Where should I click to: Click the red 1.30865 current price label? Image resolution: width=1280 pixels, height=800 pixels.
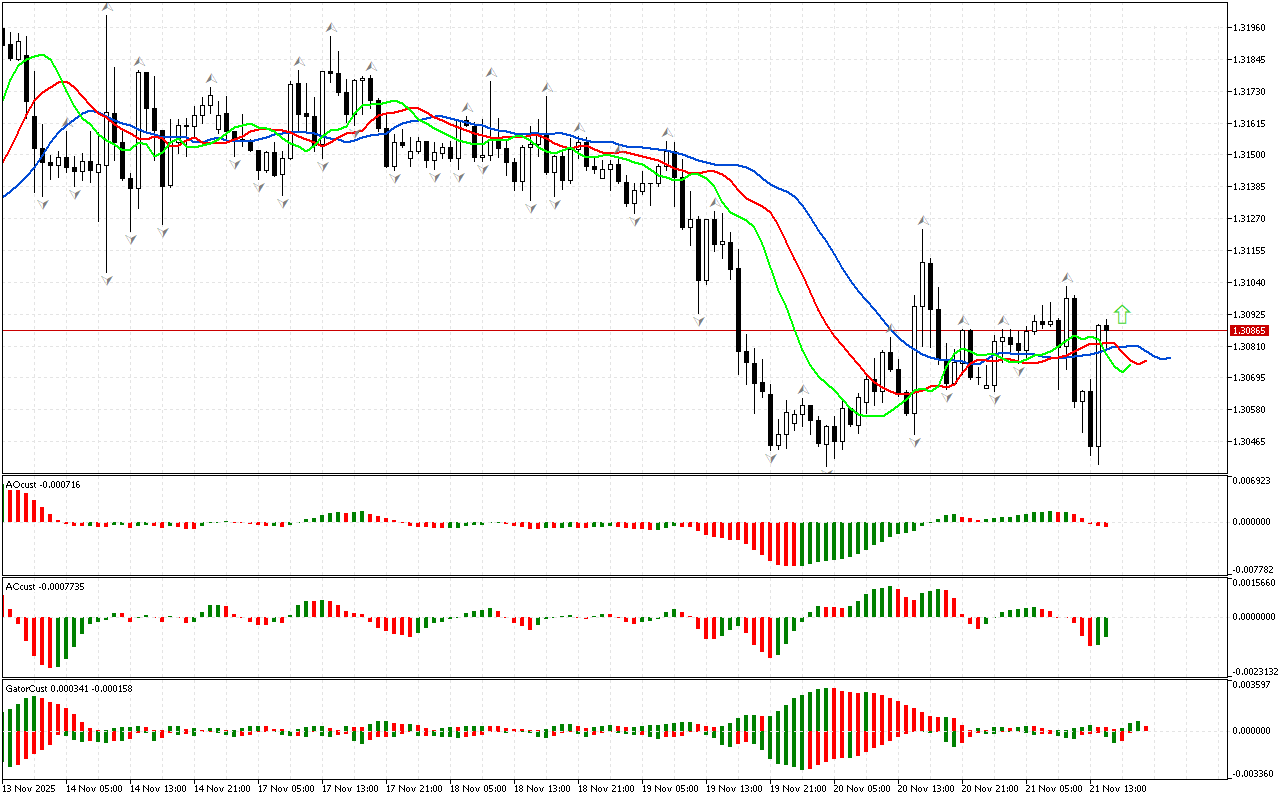click(x=1249, y=330)
